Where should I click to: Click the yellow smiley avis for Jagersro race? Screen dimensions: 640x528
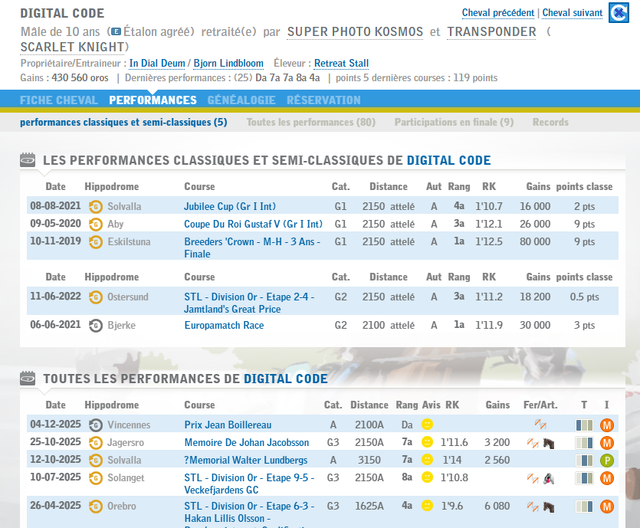(x=427, y=442)
